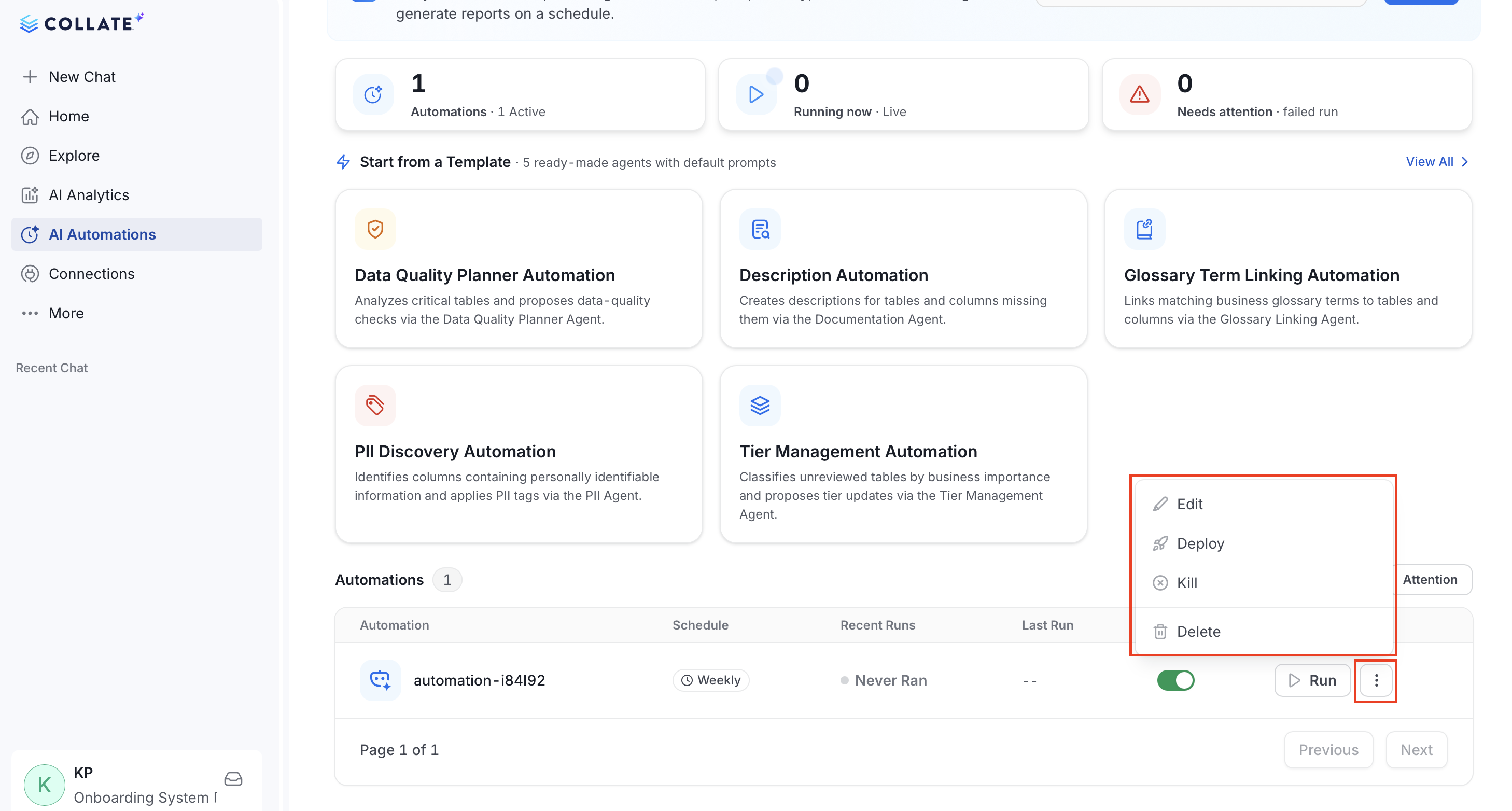Click the Description Automation document icon

(x=760, y=229)
